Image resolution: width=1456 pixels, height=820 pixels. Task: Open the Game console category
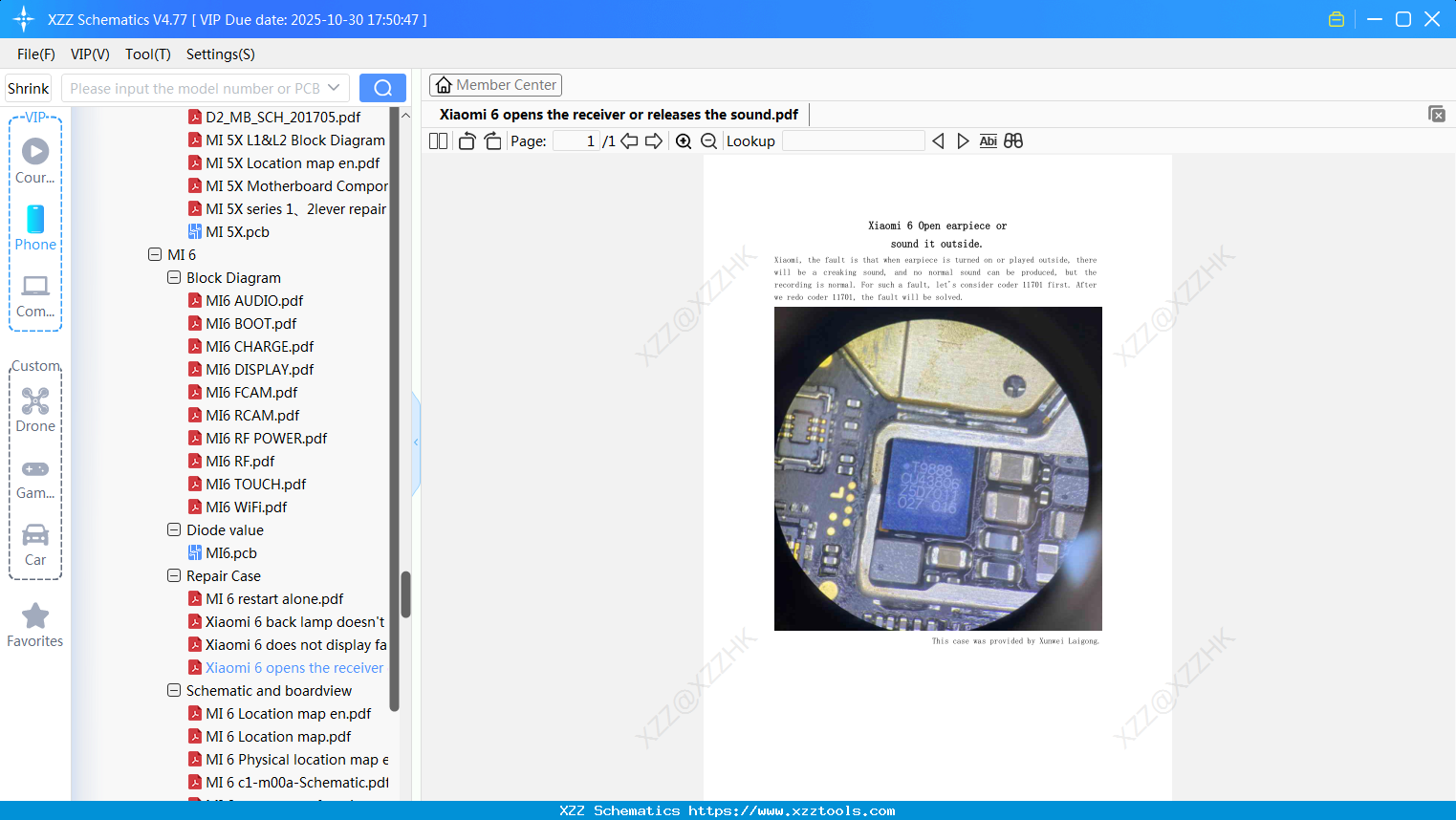tap(35, 478)
